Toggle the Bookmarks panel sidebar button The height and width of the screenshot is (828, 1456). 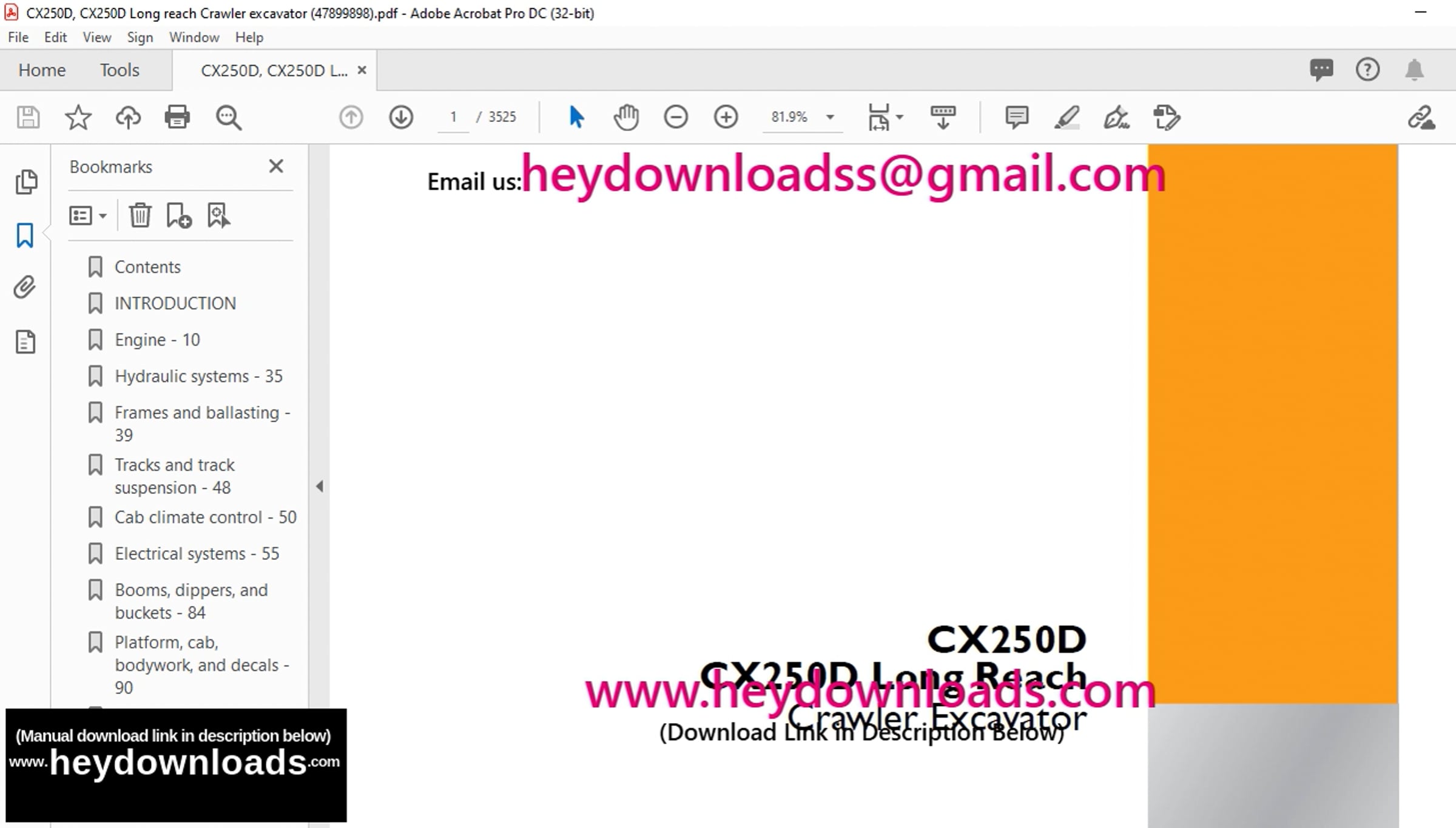[25, 235]
